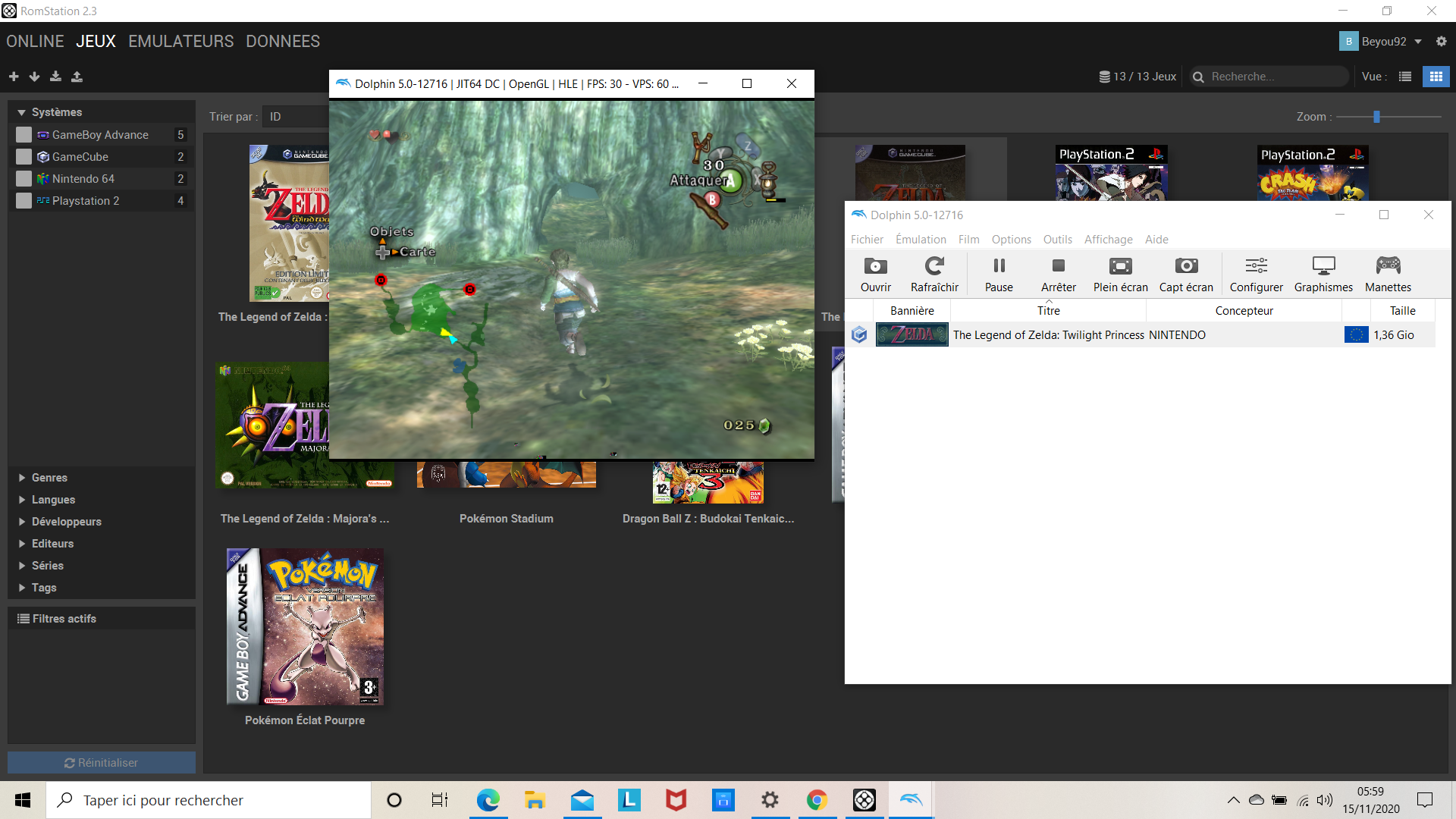
Task: Open Task View from the taskbar
Action: pyautogui.click(x=440, y=800)
